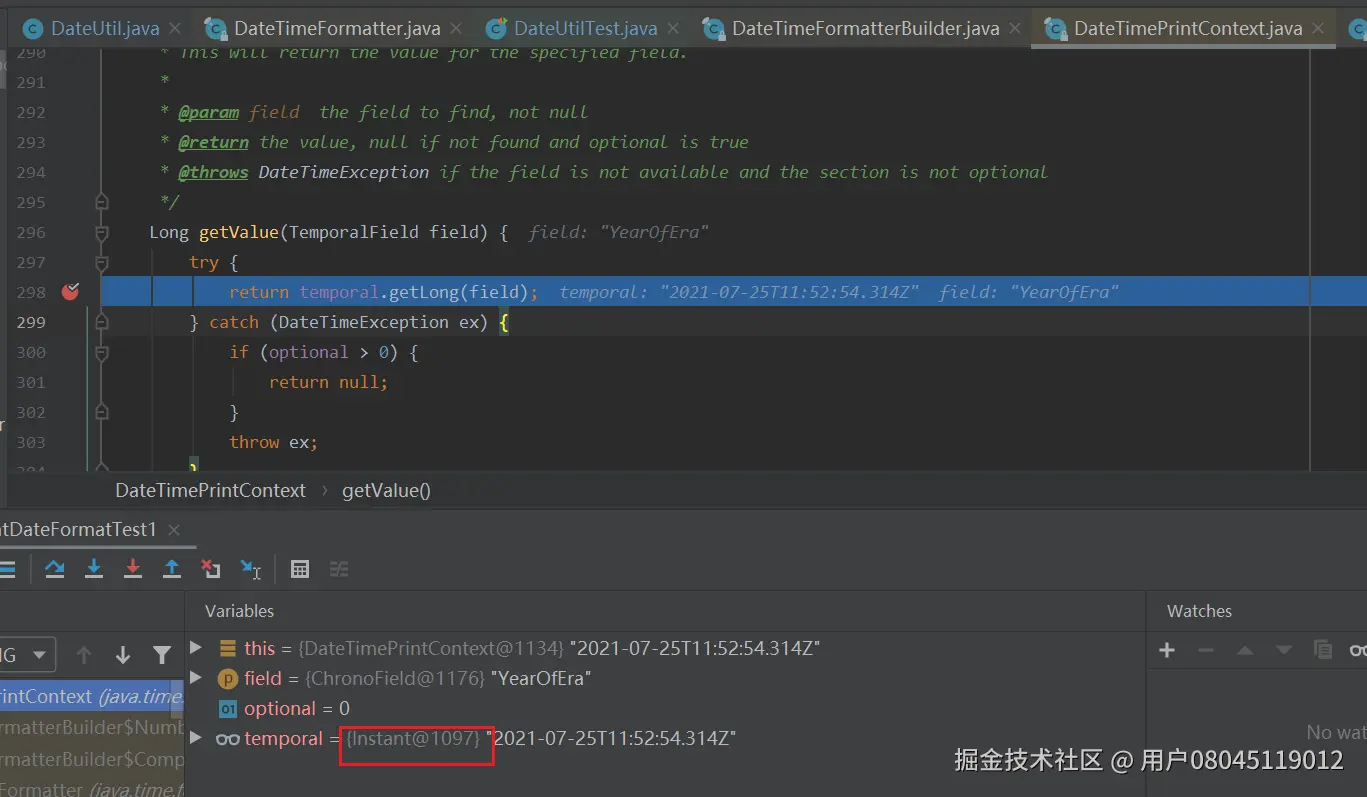Click the Javadoc comment fold marker at line 295
This screenshot has width=1367, height=797.
tap(101, 202)
